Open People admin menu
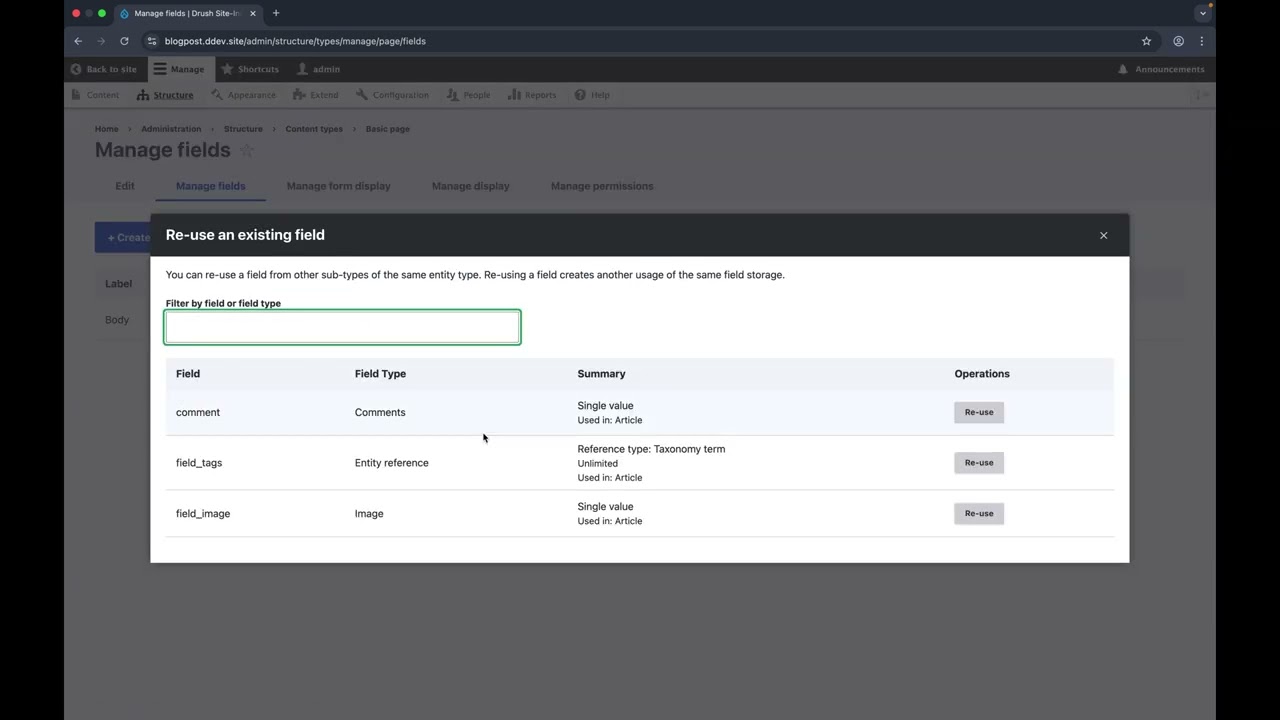 pyautogui.click(x=468, y=95)
